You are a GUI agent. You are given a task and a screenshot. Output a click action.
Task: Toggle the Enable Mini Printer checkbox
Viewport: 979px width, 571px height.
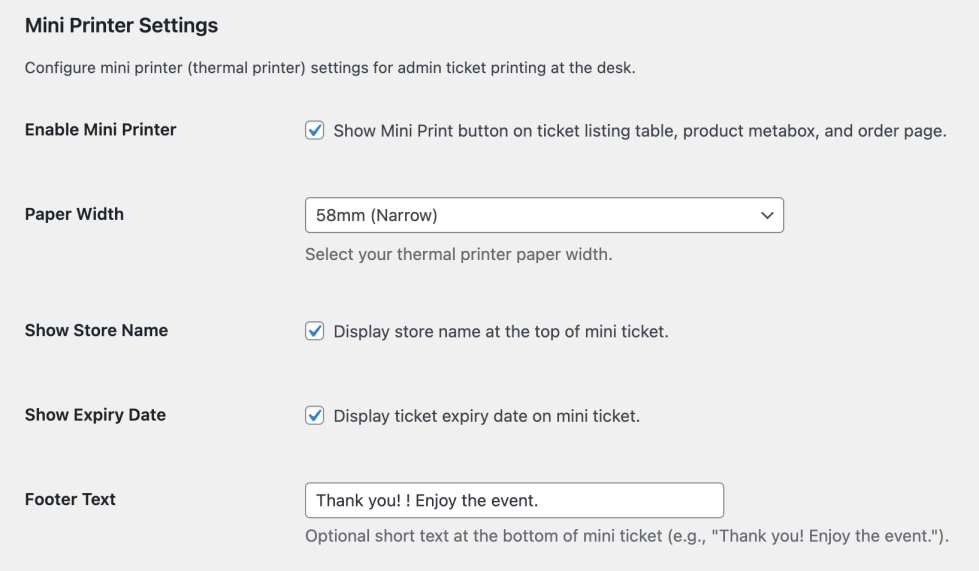click(315, 131)
